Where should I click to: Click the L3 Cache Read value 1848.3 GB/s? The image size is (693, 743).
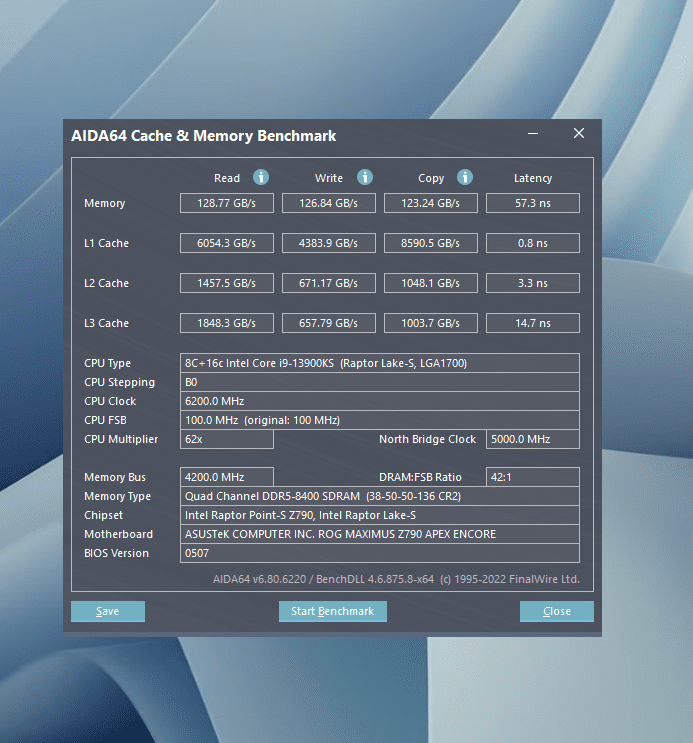click(x=227, y=323)
